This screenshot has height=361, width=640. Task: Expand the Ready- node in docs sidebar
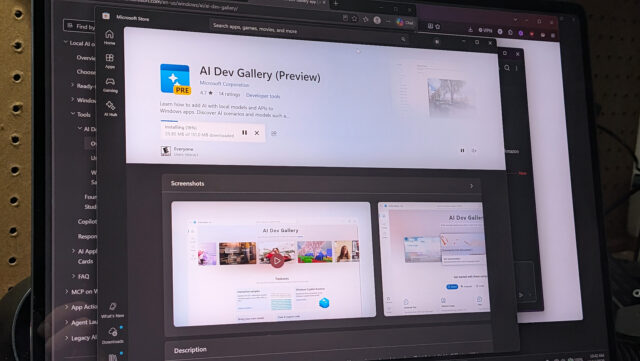[x=73, y=85]
